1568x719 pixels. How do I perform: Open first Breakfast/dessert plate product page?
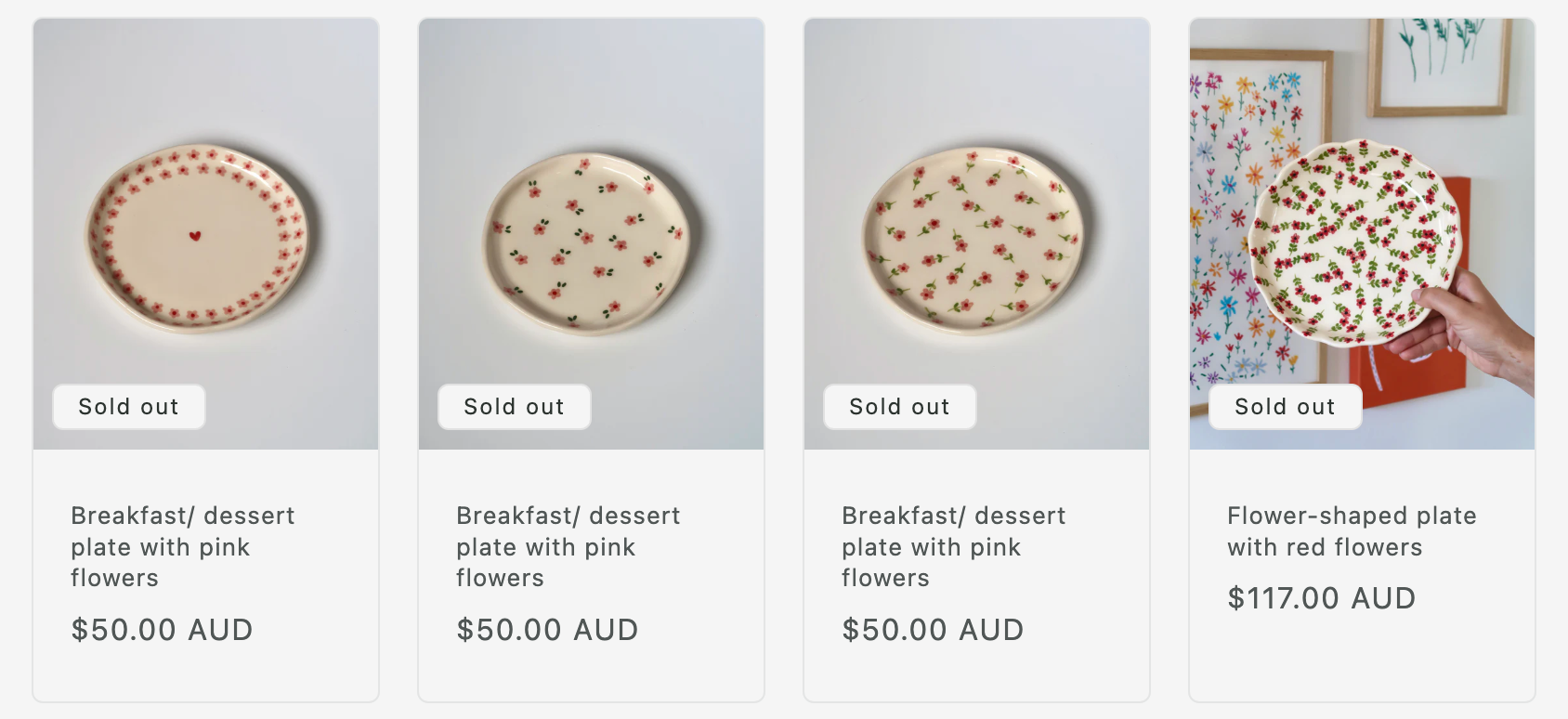[183, 547]
